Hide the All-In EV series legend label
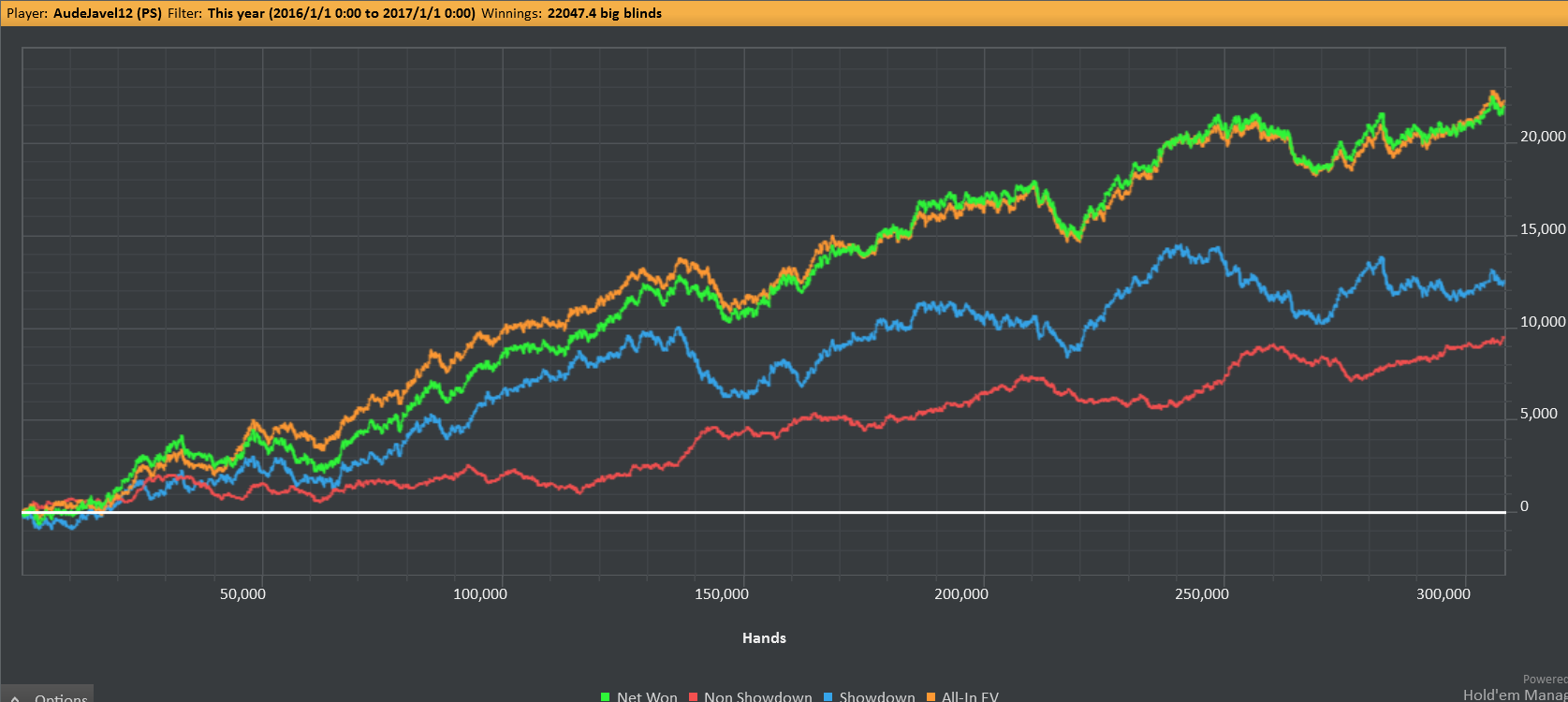Screen dimensions: 1568x702 (x=970, y=697)
